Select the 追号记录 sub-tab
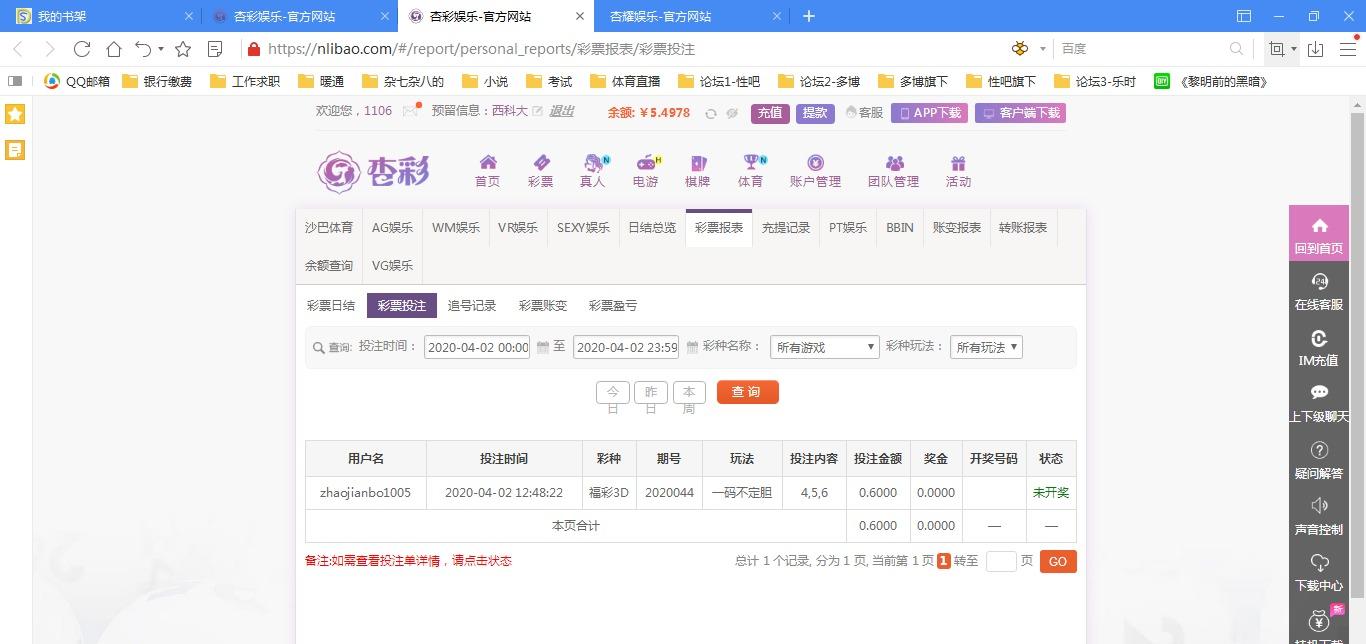This screenshot has height=644, width=1366. click(x=472, y=306)
